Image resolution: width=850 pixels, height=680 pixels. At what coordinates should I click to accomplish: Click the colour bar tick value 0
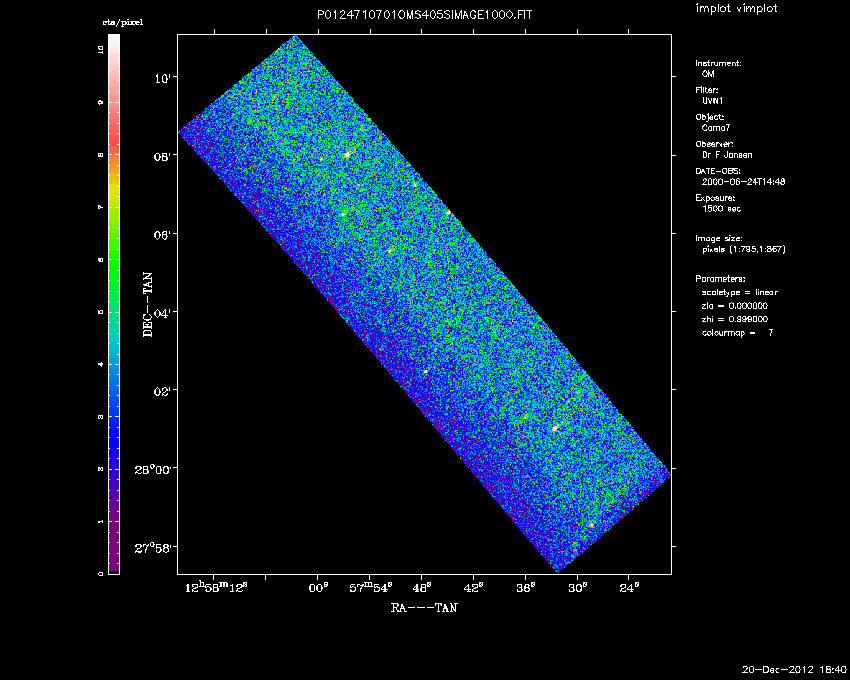point(100,573)
